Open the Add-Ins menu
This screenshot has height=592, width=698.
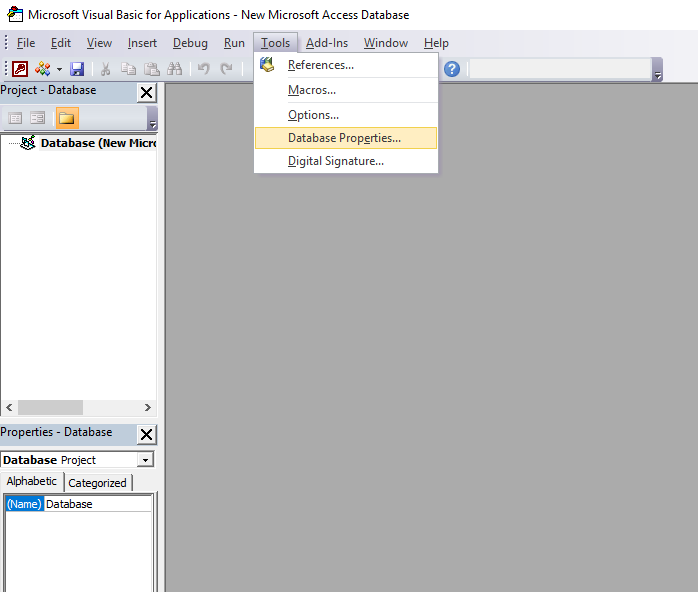pyautogui.click(x=327, y=43)
